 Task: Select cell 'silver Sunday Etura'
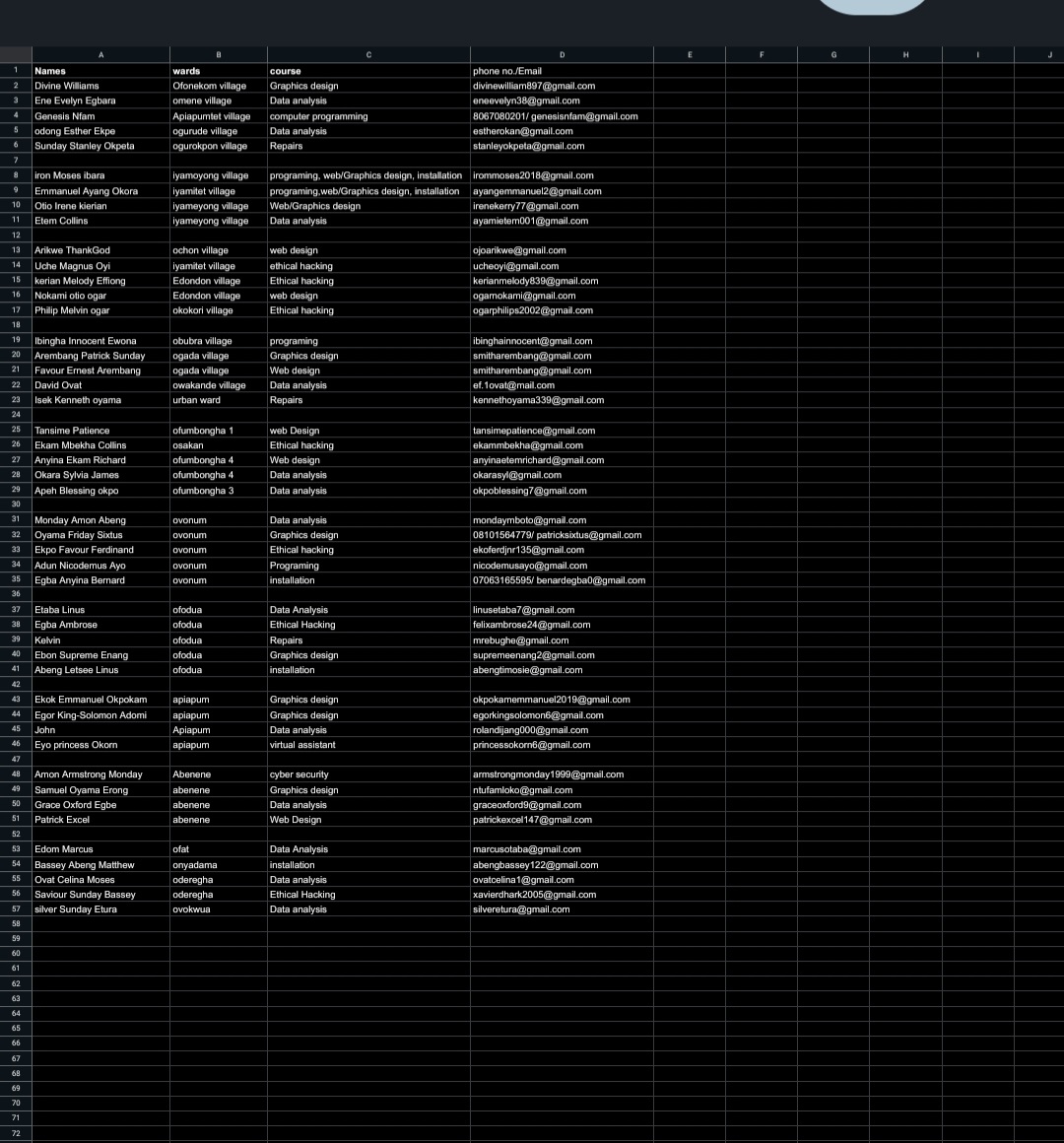click(x=100, y=909)
